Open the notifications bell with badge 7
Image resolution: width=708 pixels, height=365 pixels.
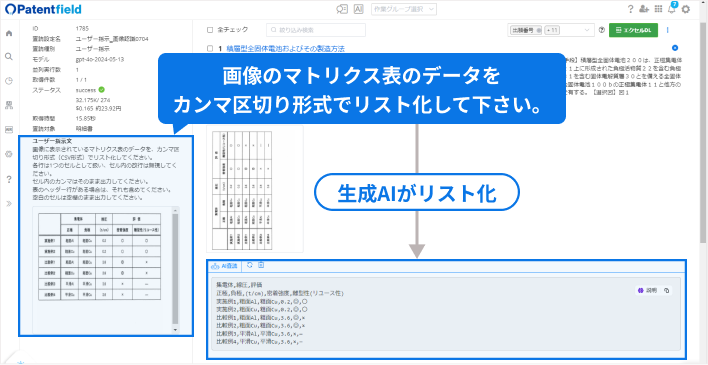[672, 9]
